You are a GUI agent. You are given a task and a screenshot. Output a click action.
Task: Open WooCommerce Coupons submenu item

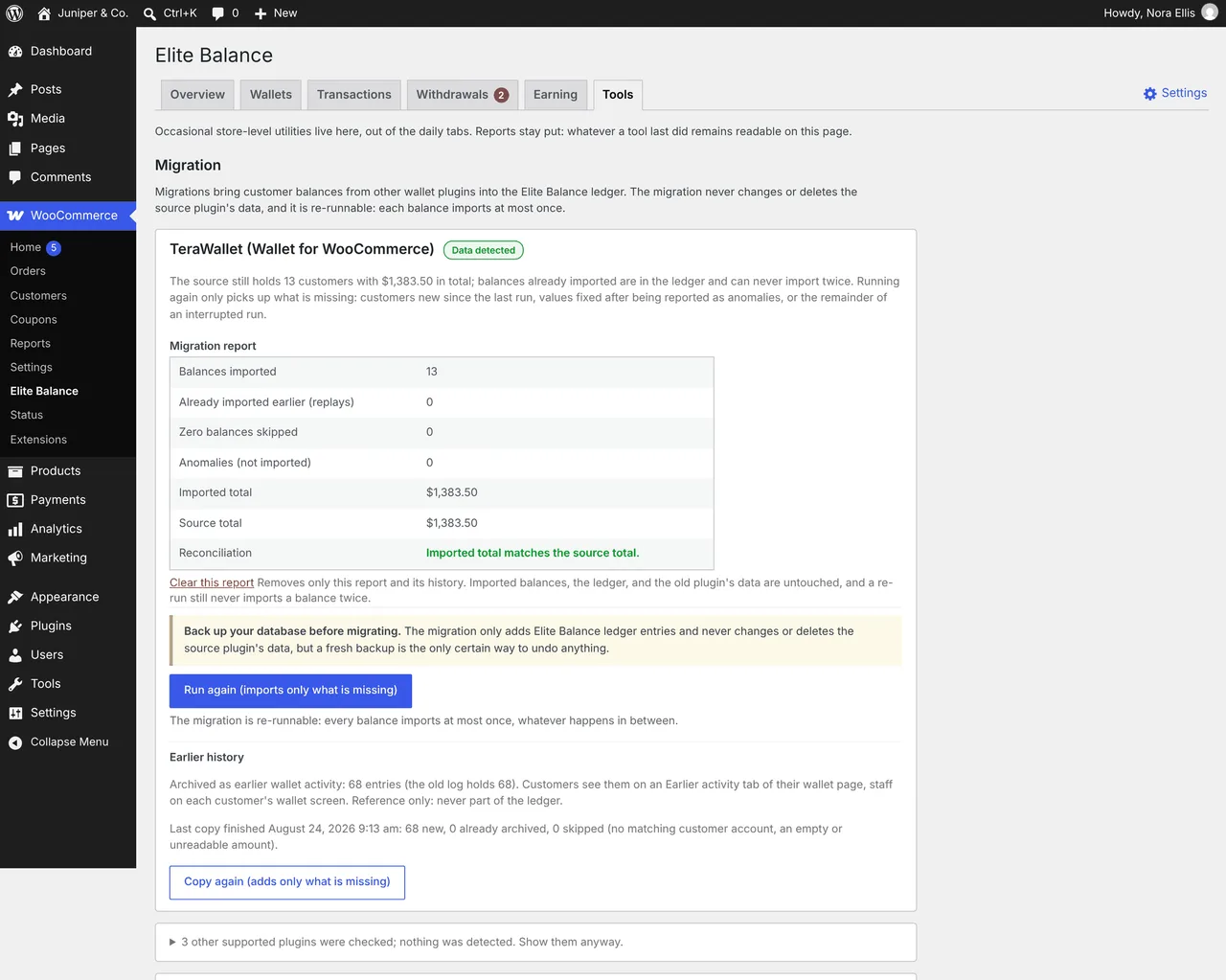tap(34, 320)
